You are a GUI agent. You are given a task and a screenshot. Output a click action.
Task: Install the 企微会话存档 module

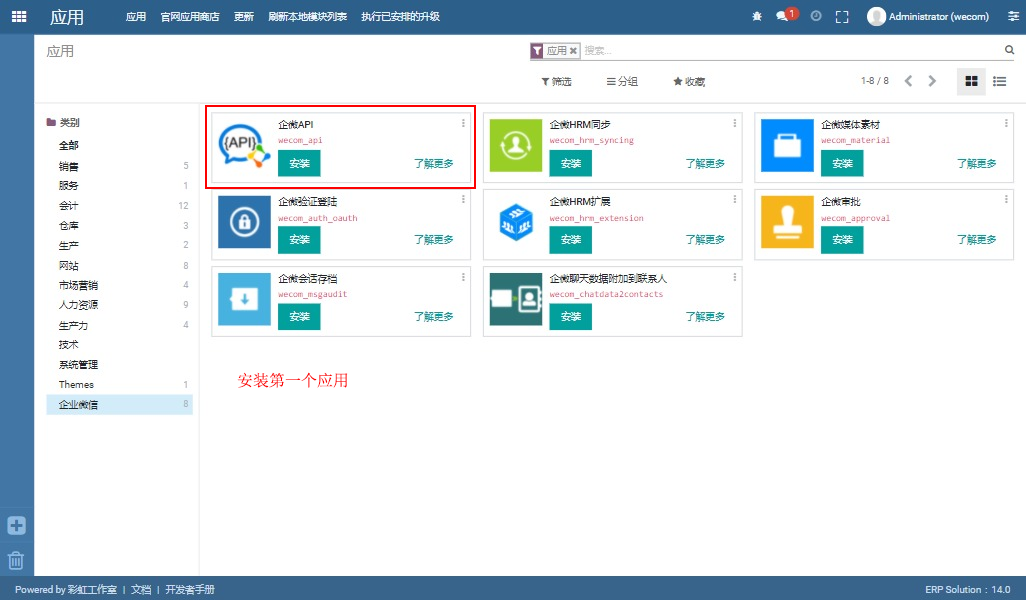point(299,317)
